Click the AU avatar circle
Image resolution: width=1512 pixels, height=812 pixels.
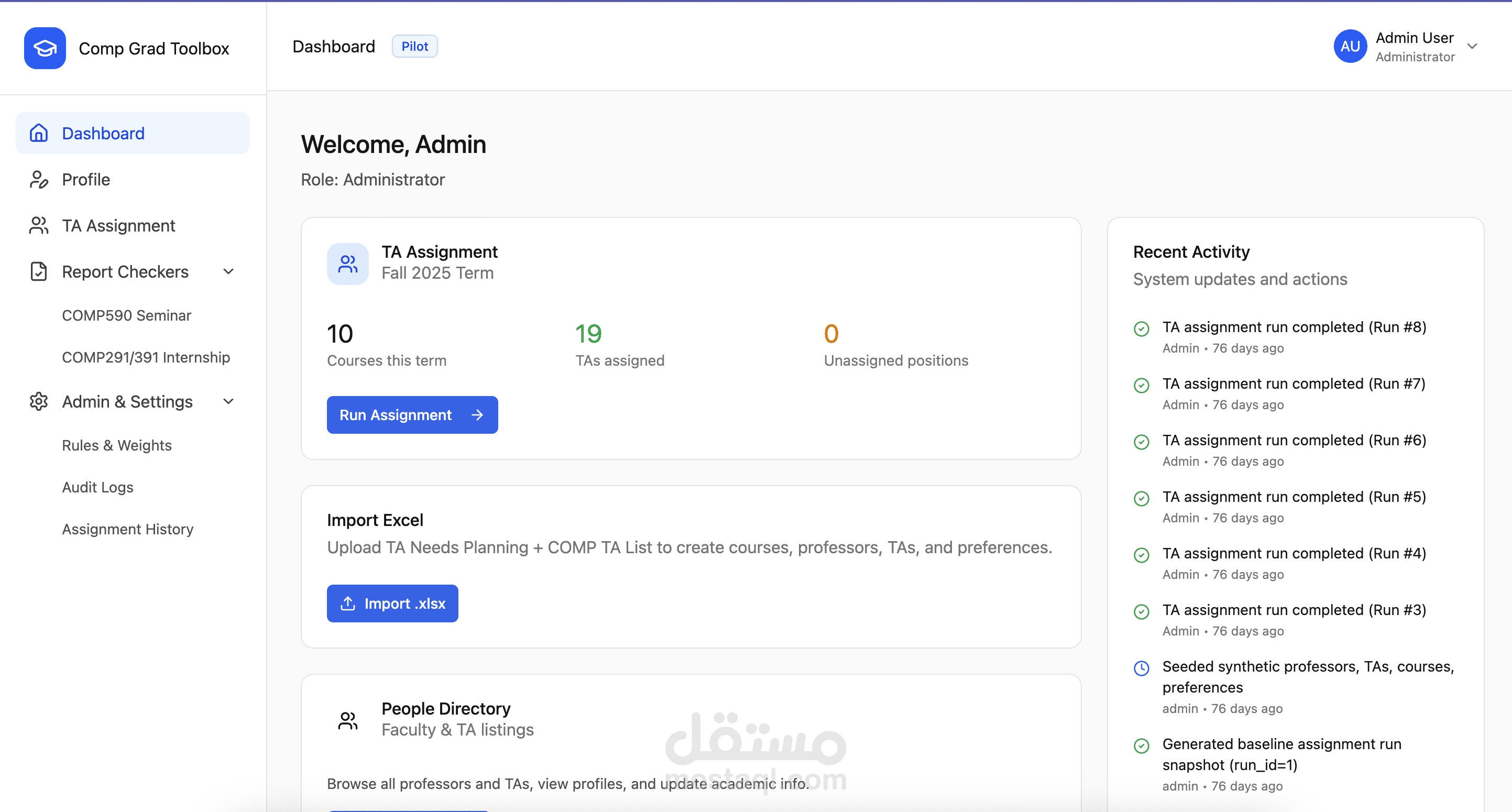click(1350, 46)
